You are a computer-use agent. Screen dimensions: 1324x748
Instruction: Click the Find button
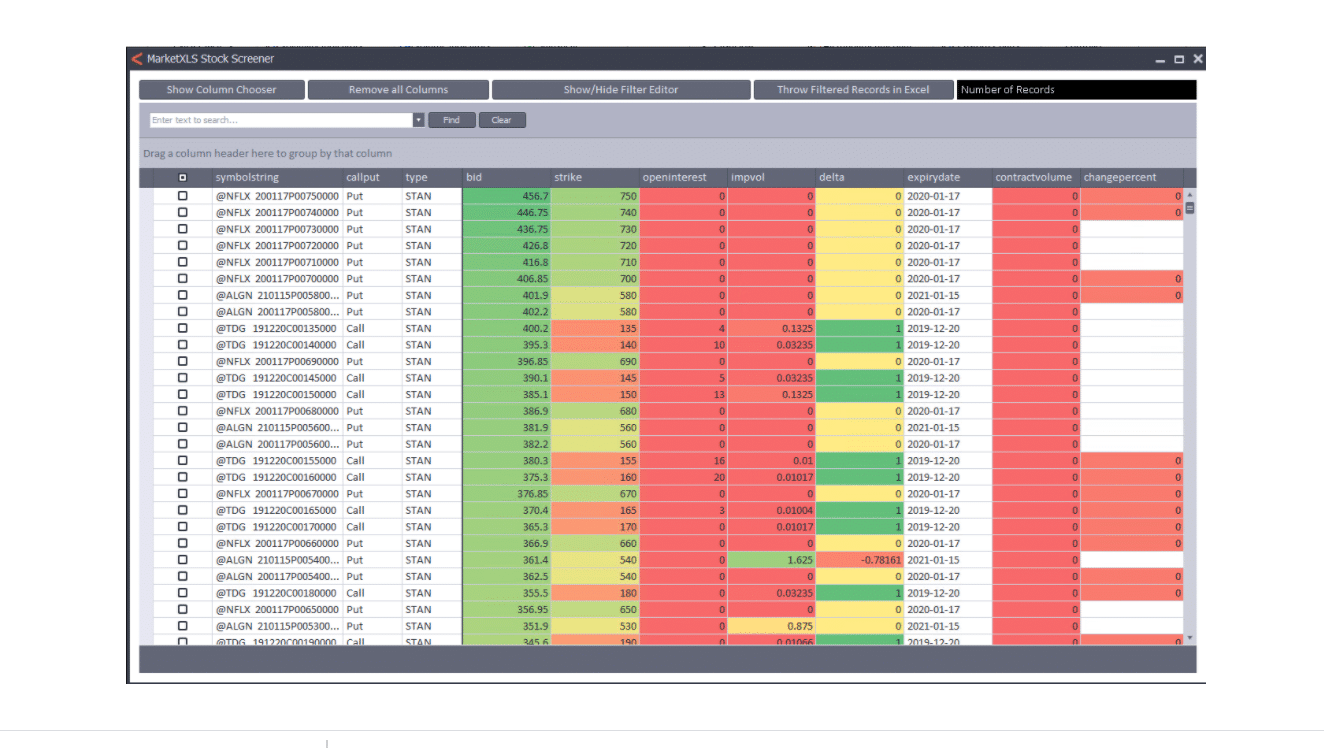click(x=451, y=120)
